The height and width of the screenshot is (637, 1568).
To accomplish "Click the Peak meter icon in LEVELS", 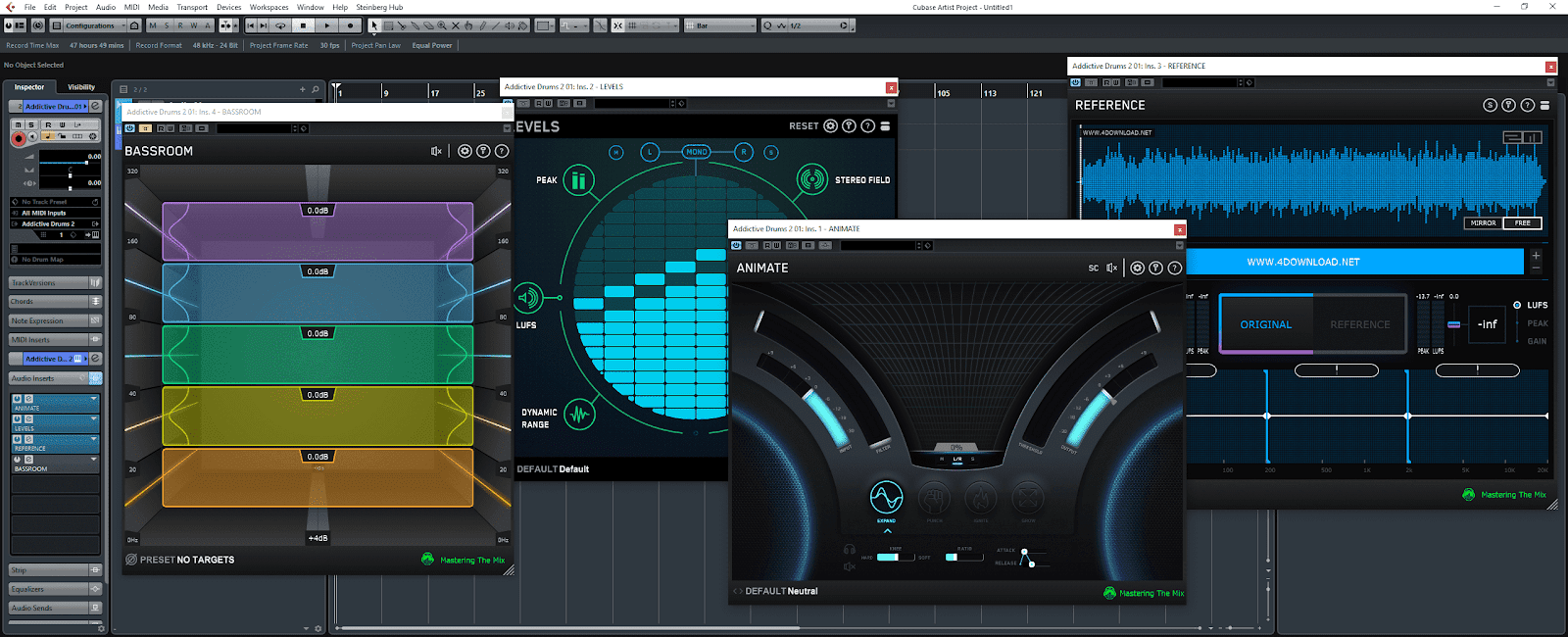I will click(578, 180).
